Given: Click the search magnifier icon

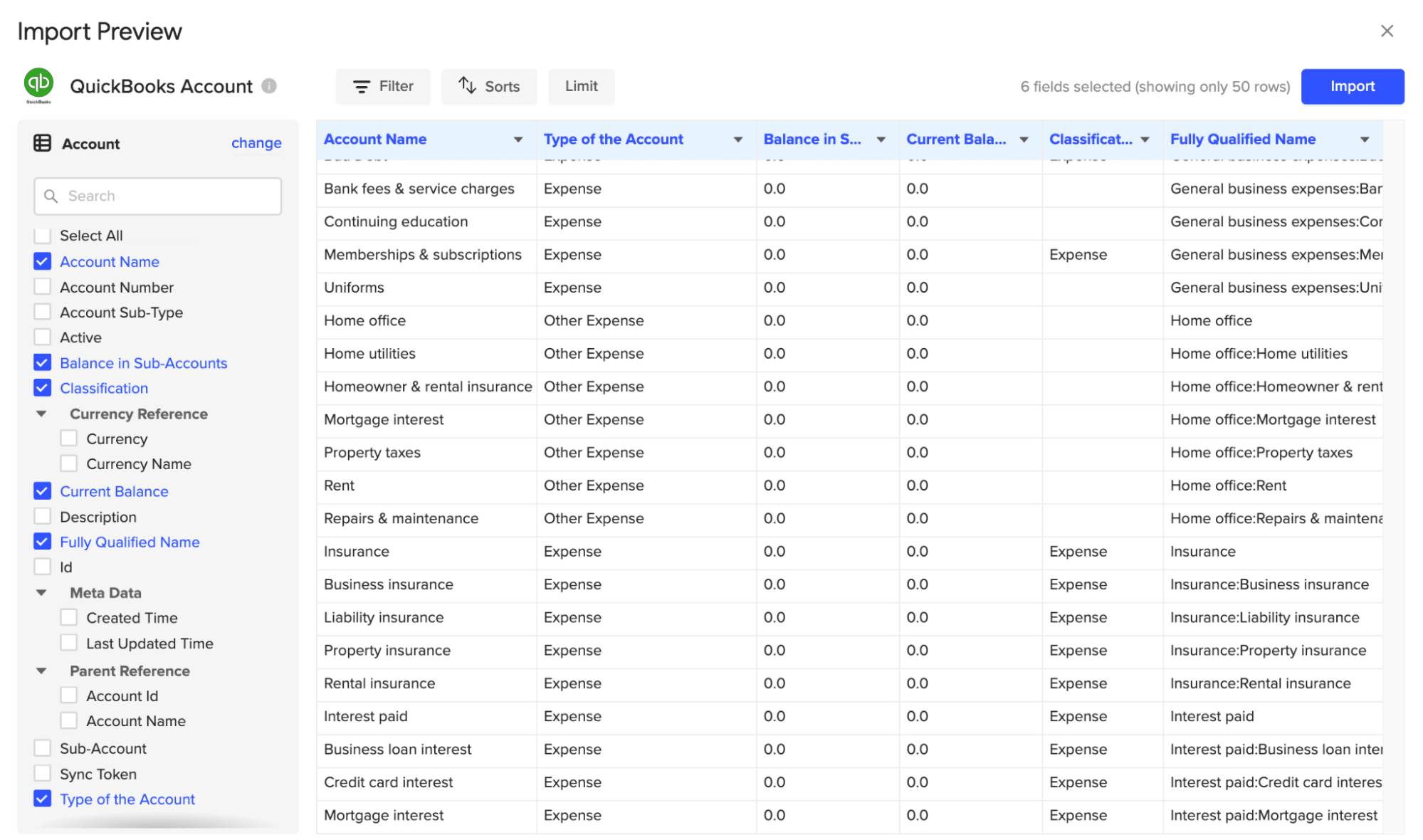Looking at the screenshot, I should coord(51,196).
